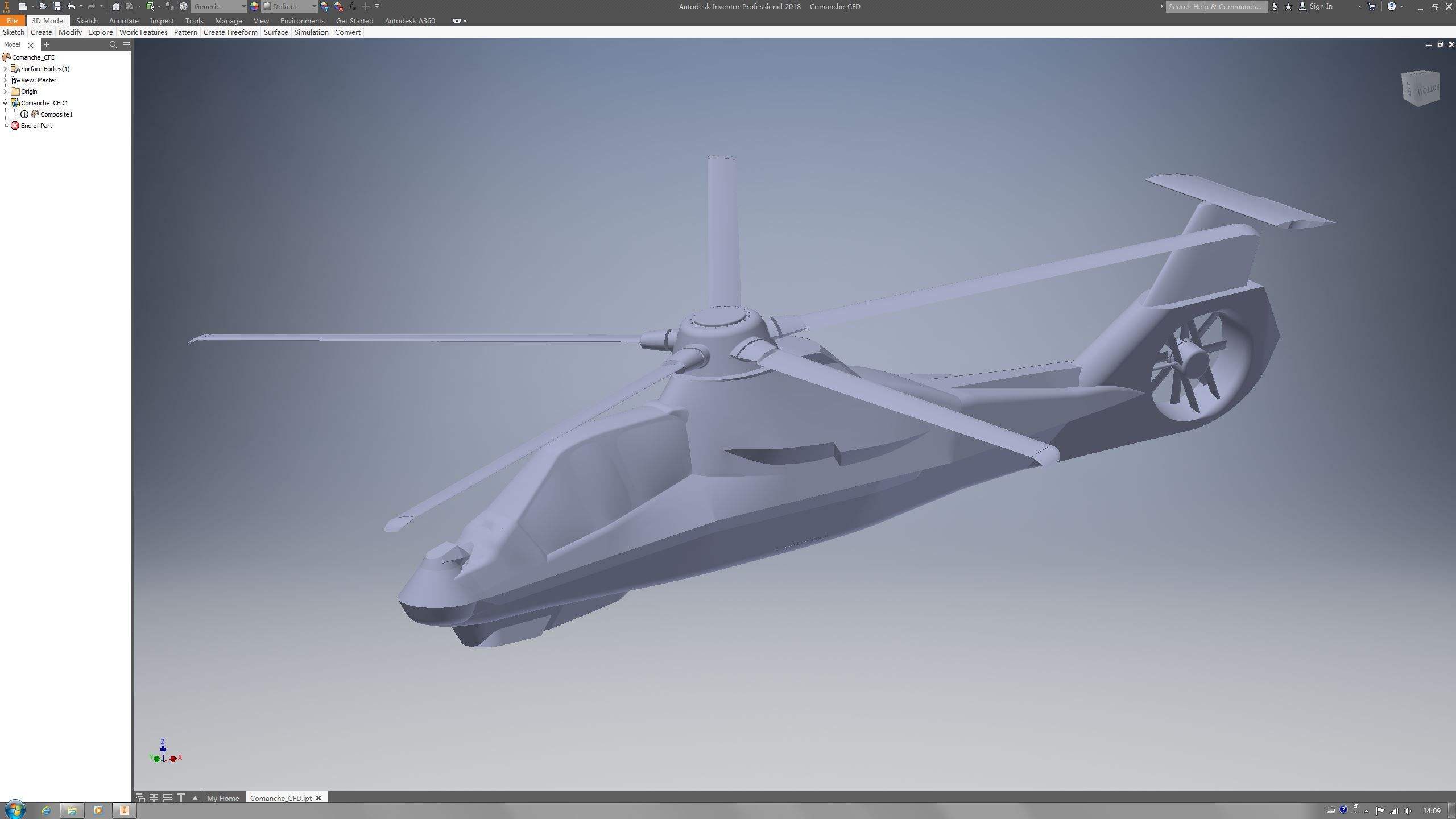Open Parameters with the fx icon

[351, 7]
